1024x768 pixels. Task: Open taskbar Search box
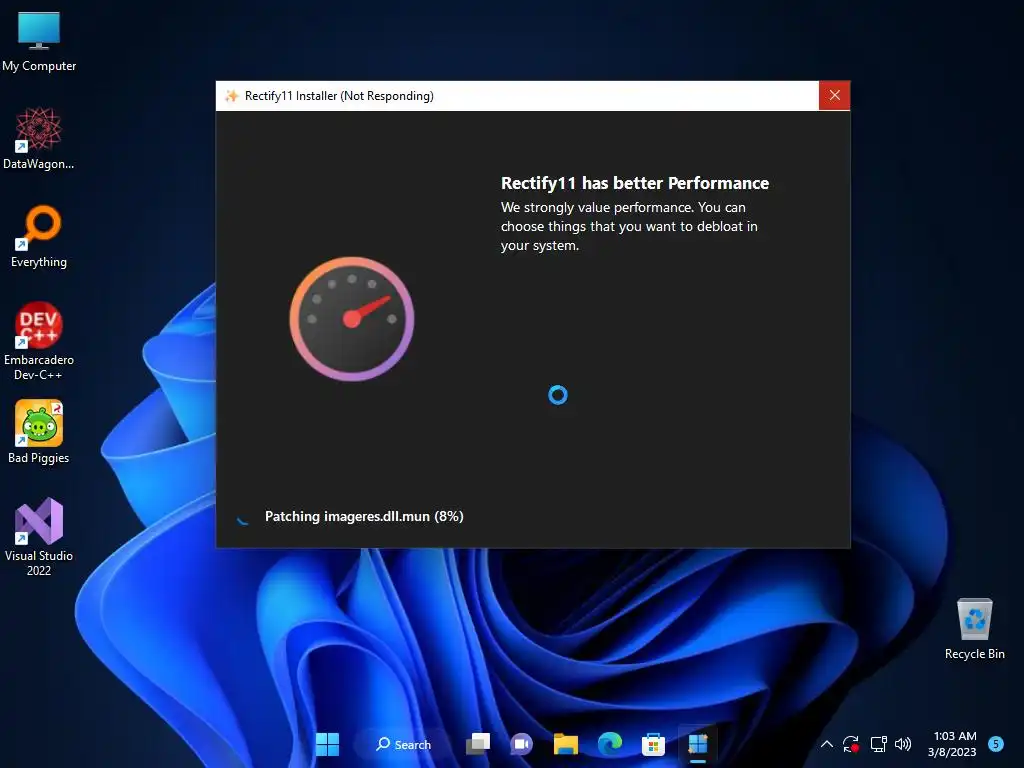[403, 744]
